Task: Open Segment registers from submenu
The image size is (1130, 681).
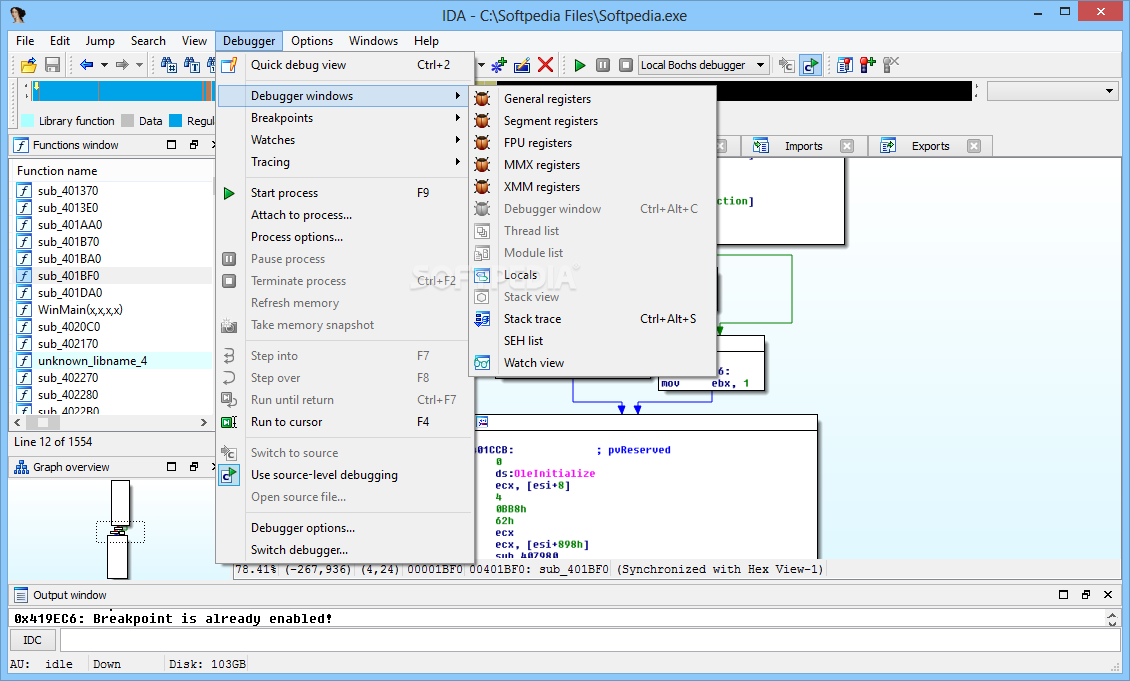Action: click(593, 121)
